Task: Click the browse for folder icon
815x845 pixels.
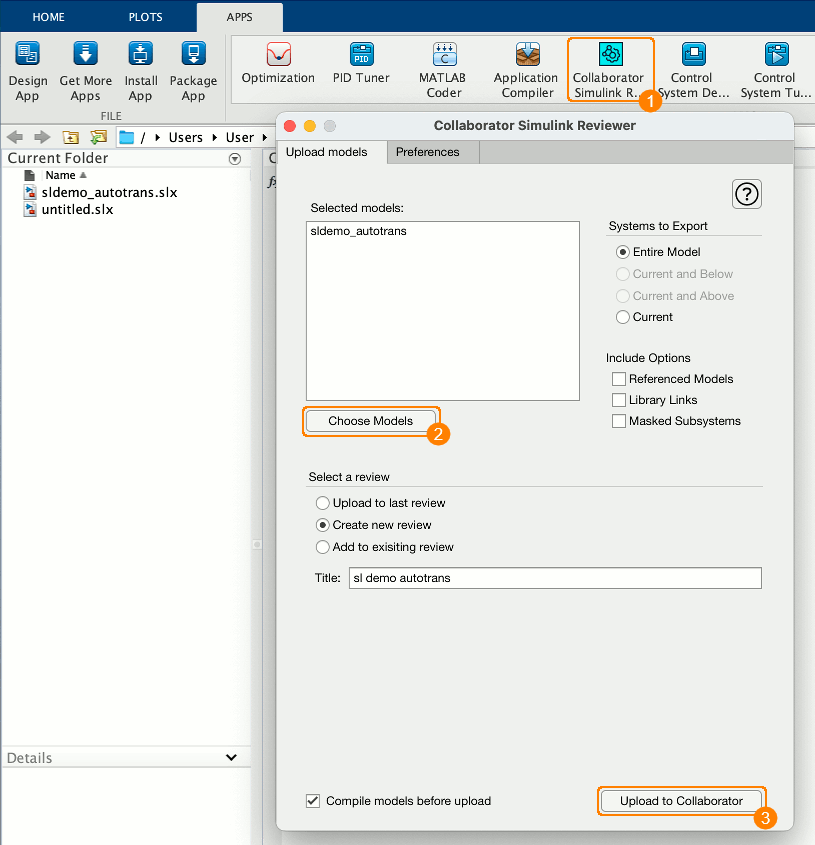Action: 99,137
